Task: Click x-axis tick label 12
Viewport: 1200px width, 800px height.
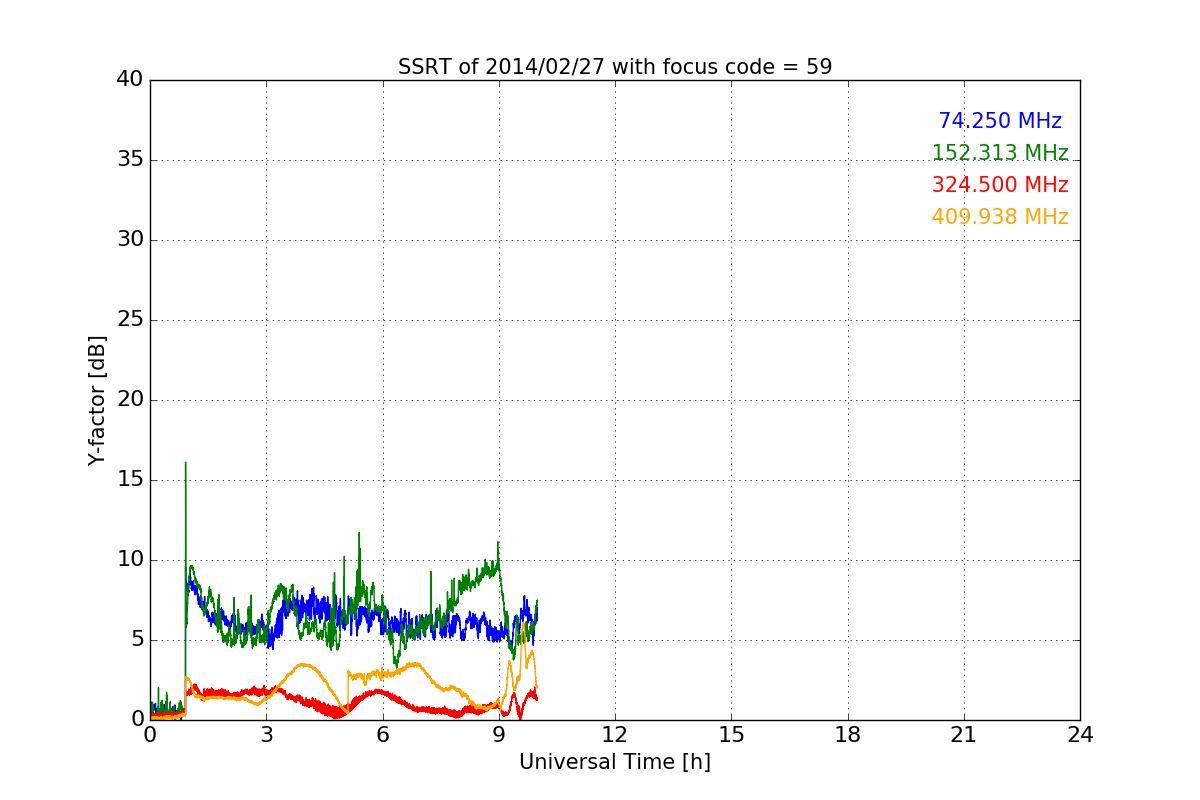Action: pos(615,735)
